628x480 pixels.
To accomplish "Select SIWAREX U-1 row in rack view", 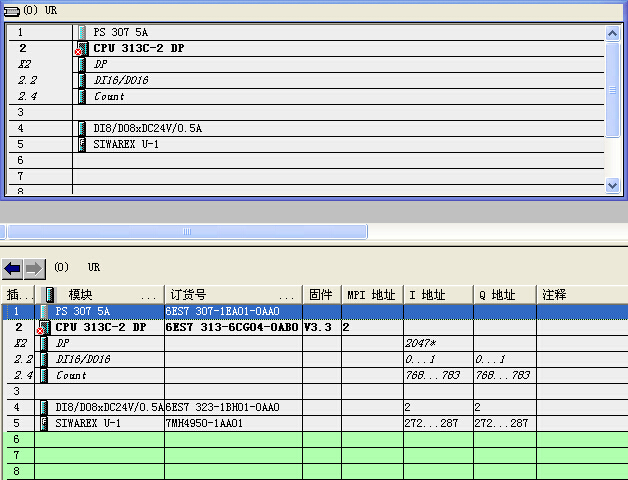I will pyautogui.click(x=306, y=144).
